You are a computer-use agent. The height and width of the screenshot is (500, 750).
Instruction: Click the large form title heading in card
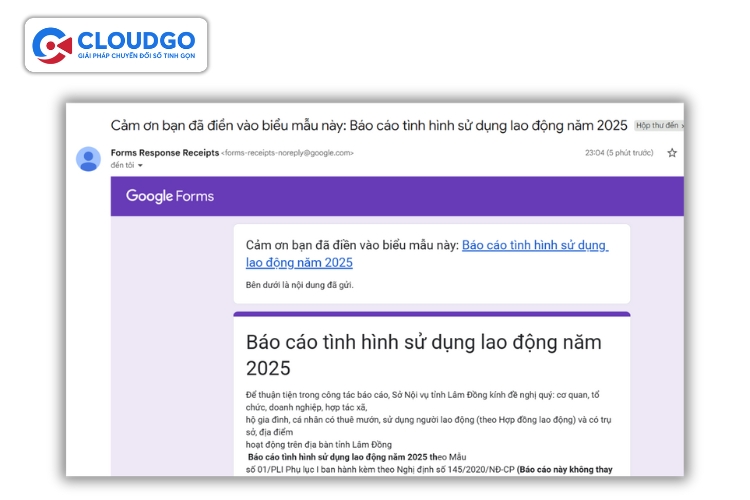(x=424, y=354)
